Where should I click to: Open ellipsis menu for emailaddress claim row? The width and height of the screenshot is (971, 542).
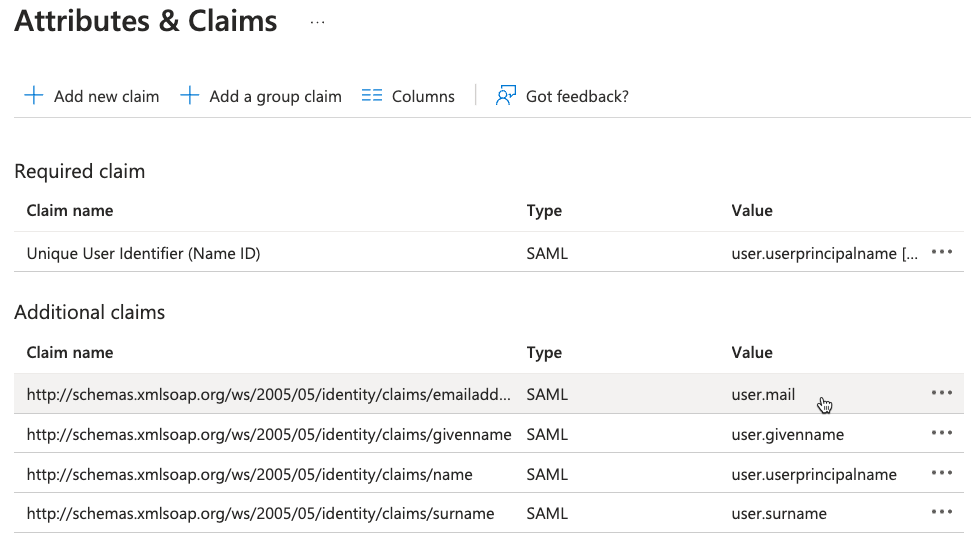coord(941,393)
